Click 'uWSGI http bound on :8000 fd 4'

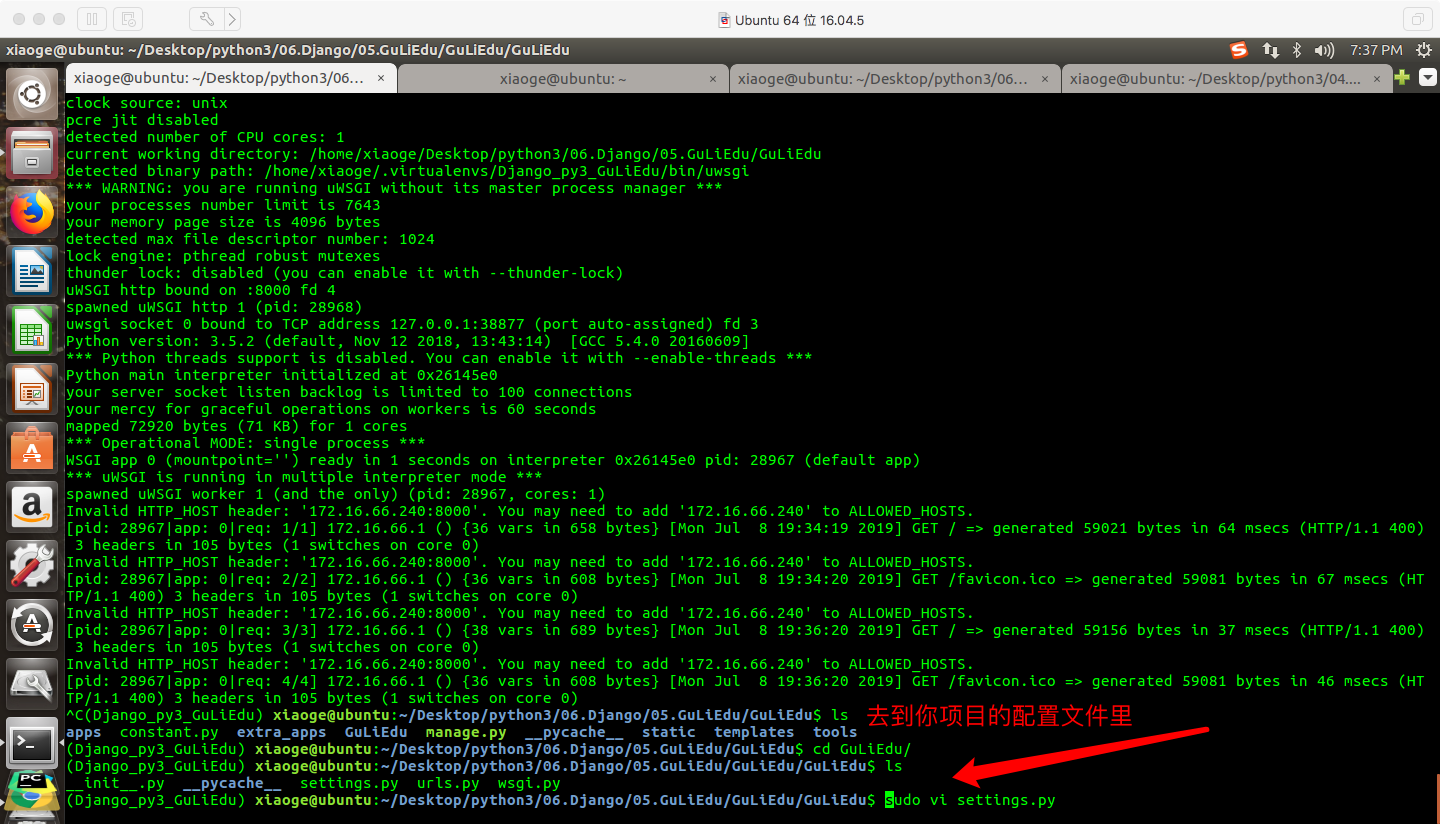[x=201, y=290]
